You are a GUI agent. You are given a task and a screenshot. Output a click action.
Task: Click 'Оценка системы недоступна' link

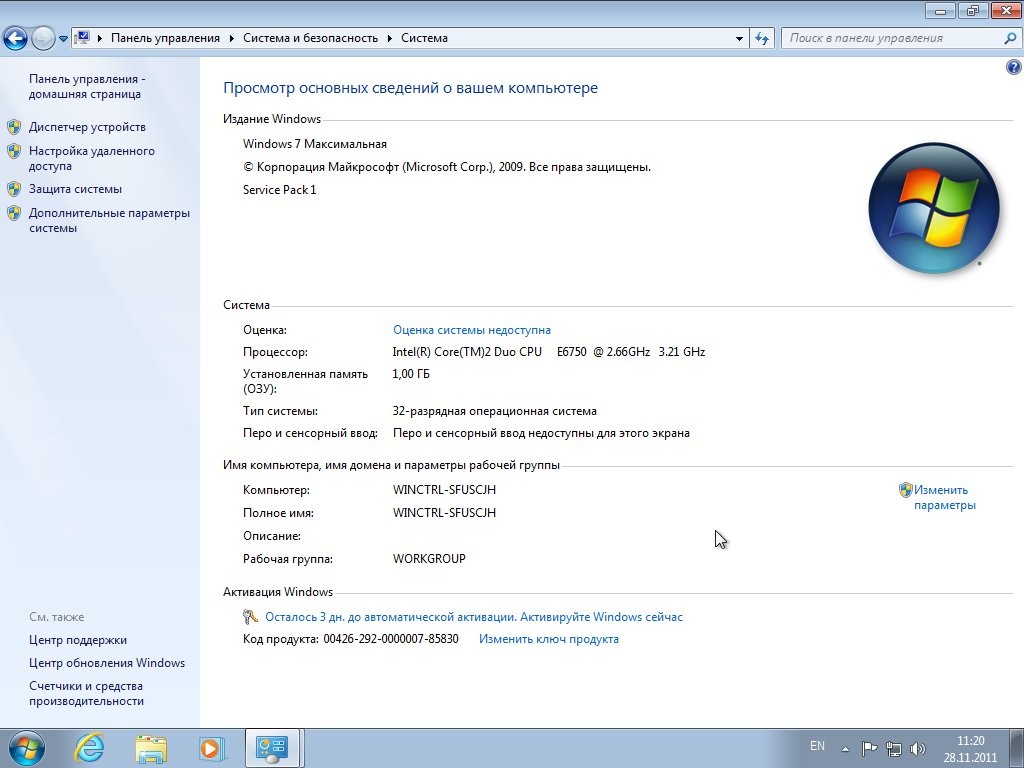tap(472, 330)
